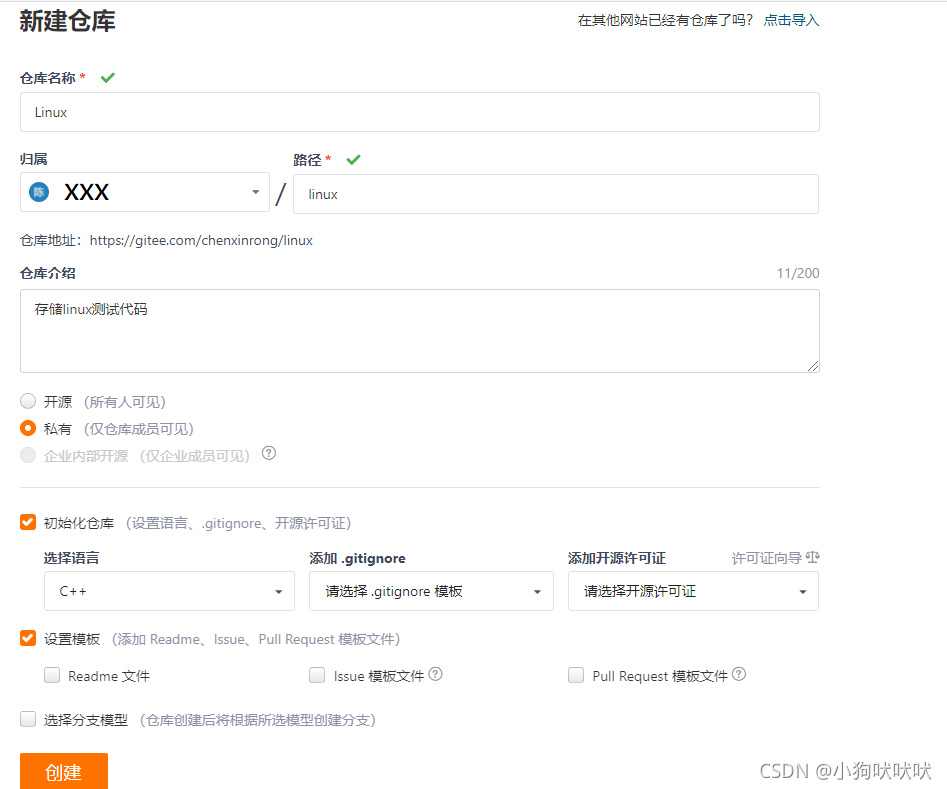The width and height of the screenshot is (947, 789).
Task: Click the help icon next to Pull Request 模板文件
Action: 739,674
